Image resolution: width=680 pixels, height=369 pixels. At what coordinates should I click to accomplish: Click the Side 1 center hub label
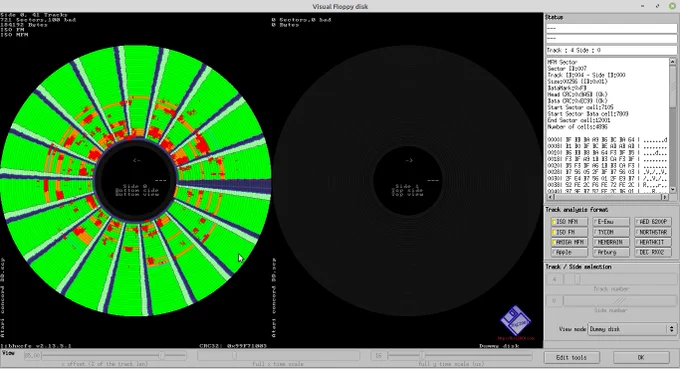(x=408, y=190)
